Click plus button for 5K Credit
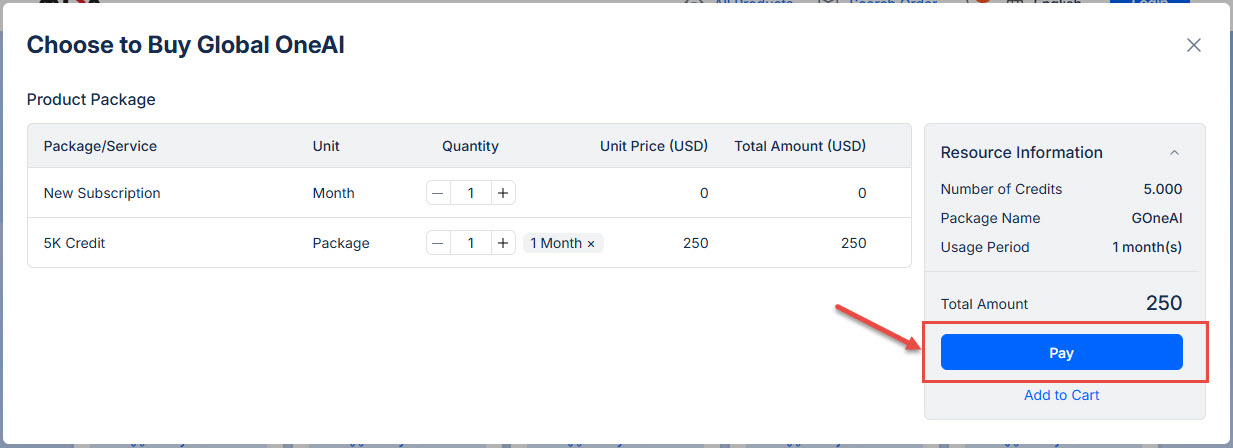The height and width of the screenshot is (448, 1233). point(503,243)
